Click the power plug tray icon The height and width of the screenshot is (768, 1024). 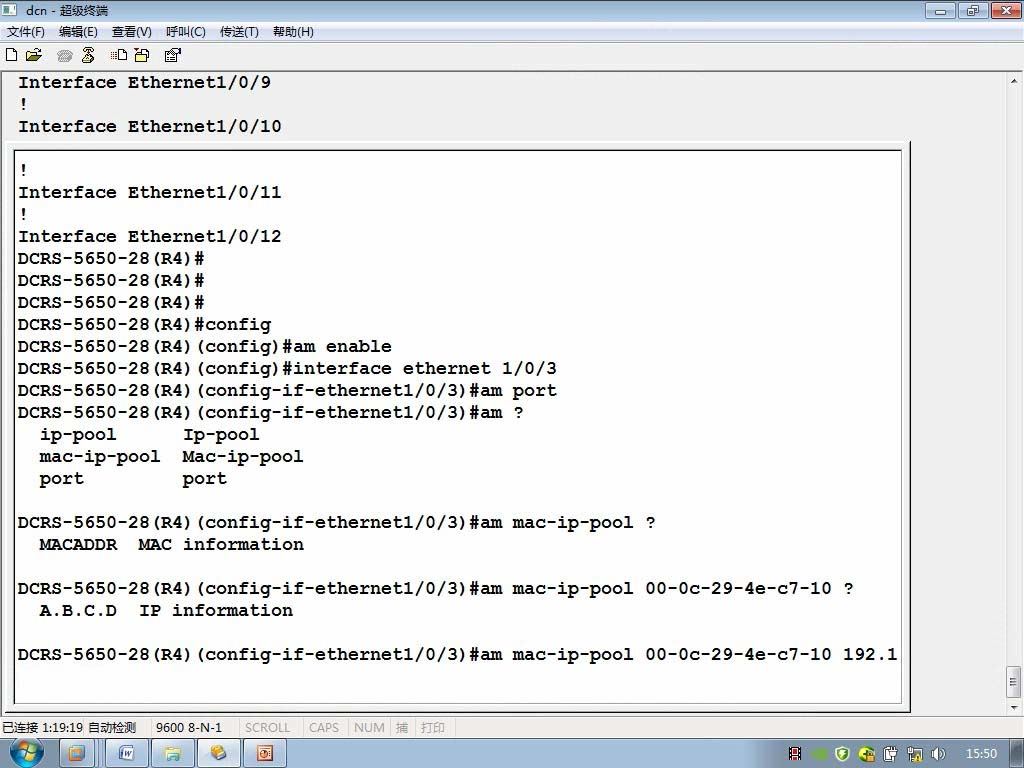point(890,754)
